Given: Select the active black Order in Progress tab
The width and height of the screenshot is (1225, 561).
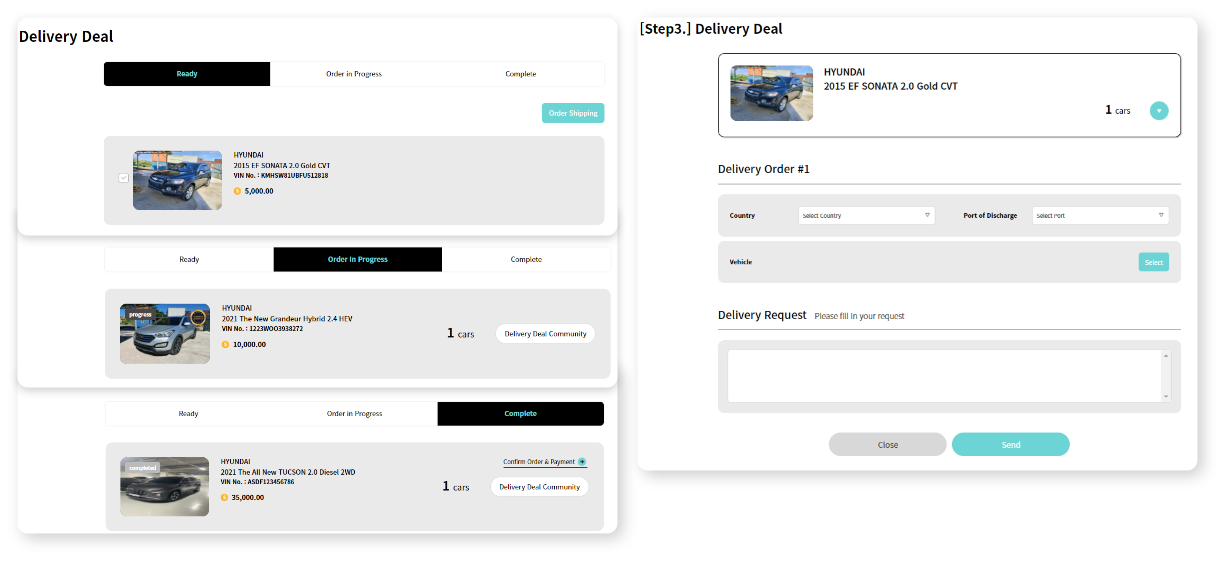Looking at the screenshot, I should [358, 259].
